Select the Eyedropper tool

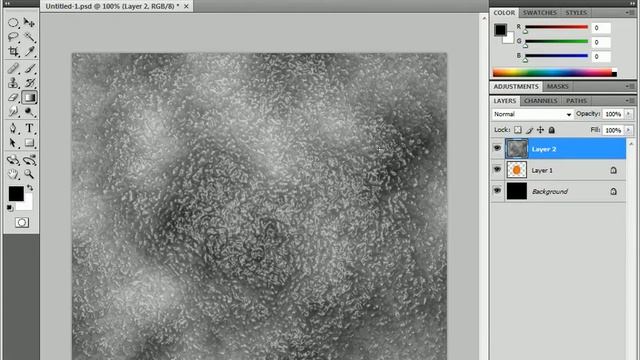click(x=29, y=51)
